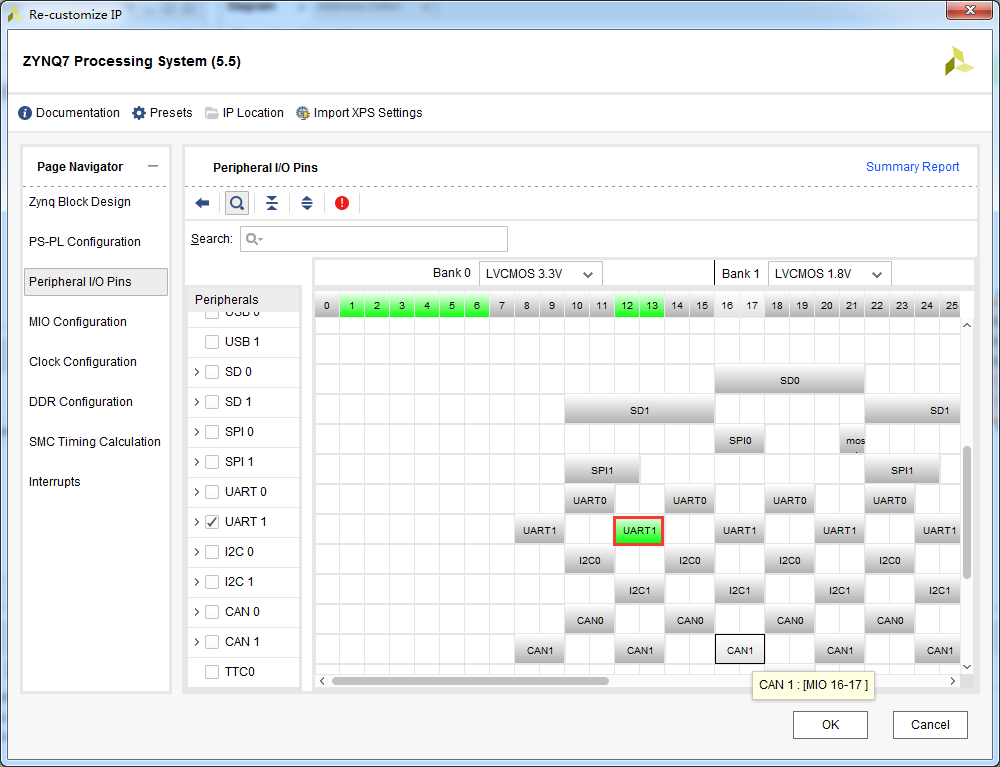Select the SPI0 block at MIO 16-17
This screenshot has width=1000, height=767.
coord(740,440)
